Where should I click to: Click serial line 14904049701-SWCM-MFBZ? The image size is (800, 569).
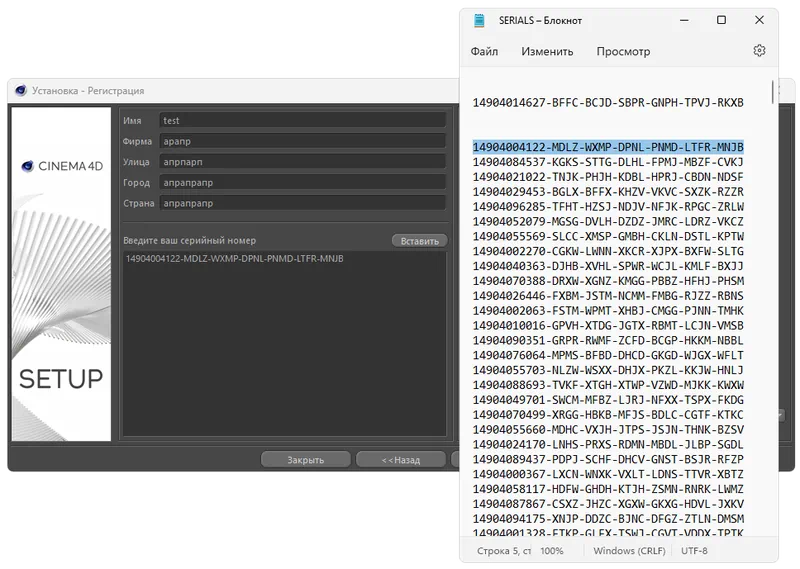click(x=608, y=400)
